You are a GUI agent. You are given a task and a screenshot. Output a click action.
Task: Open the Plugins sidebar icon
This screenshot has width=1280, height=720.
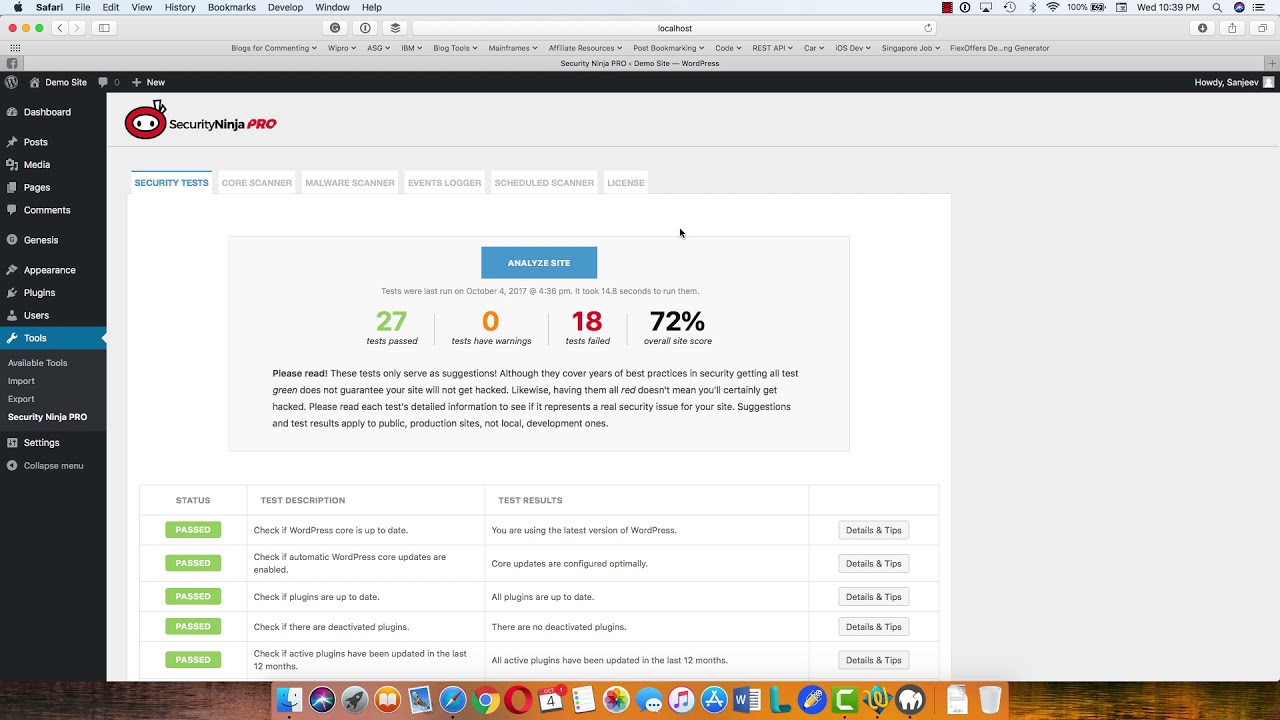pyautogui.click(x=14, y=292)
